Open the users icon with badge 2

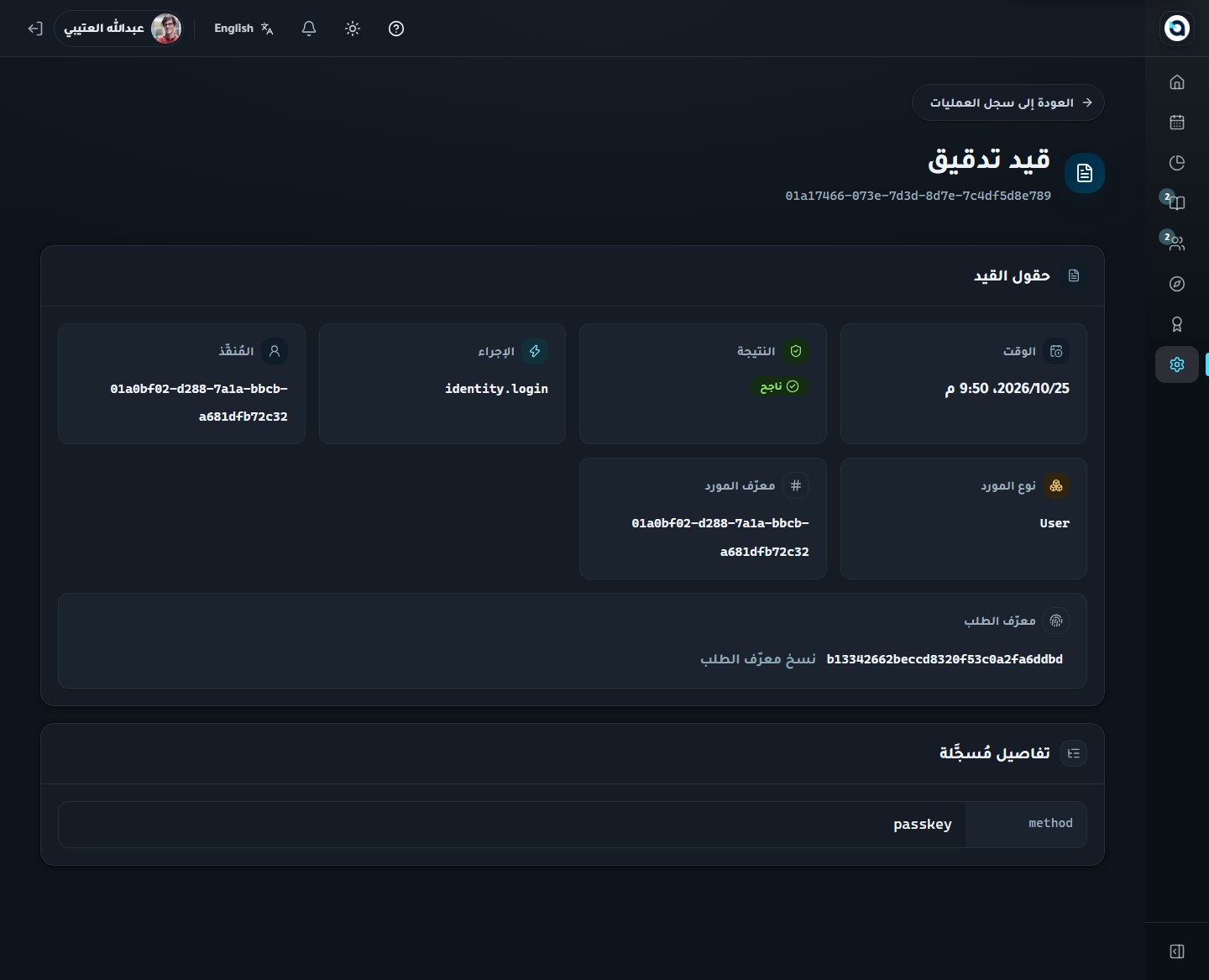(1177, 244)
